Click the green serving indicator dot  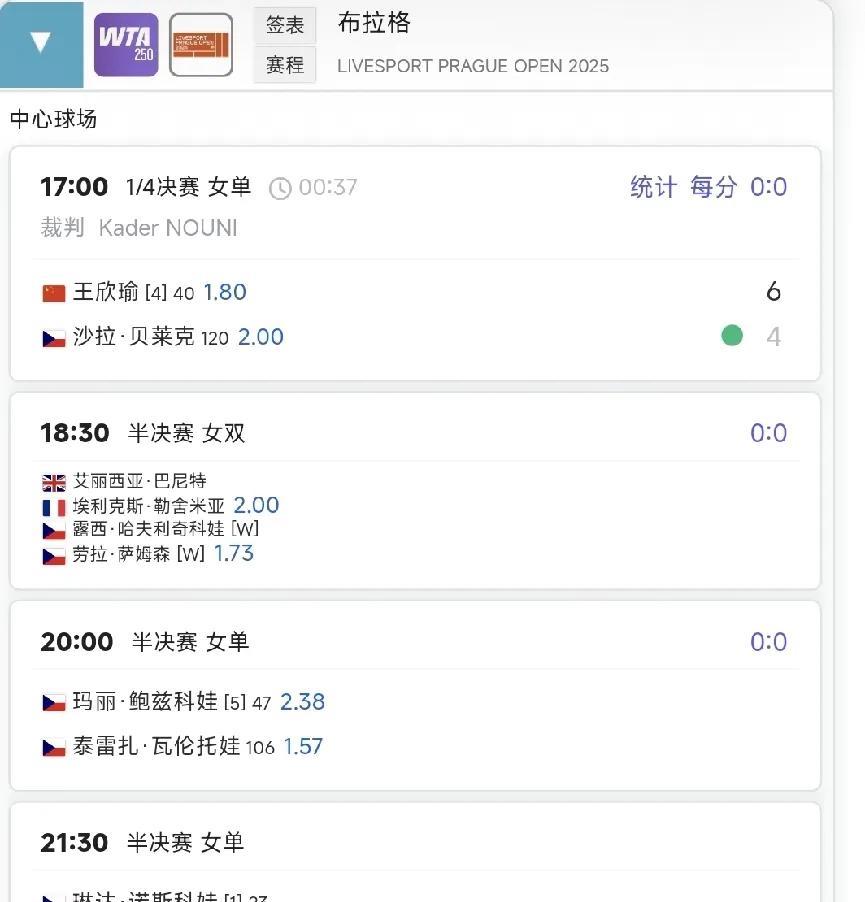tap(732, 336)
